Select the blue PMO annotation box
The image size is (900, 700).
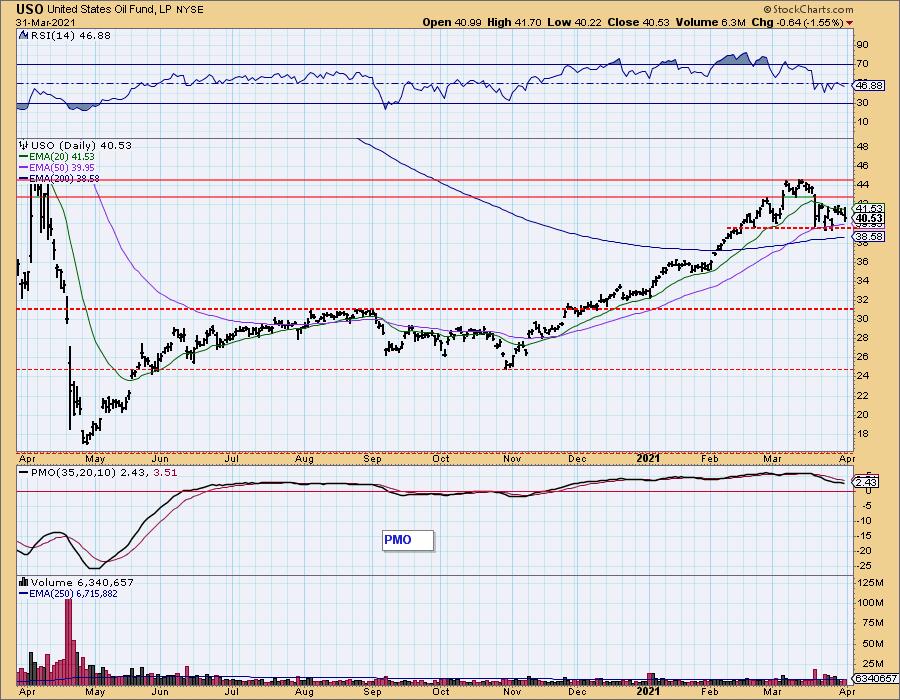[408, 540]
